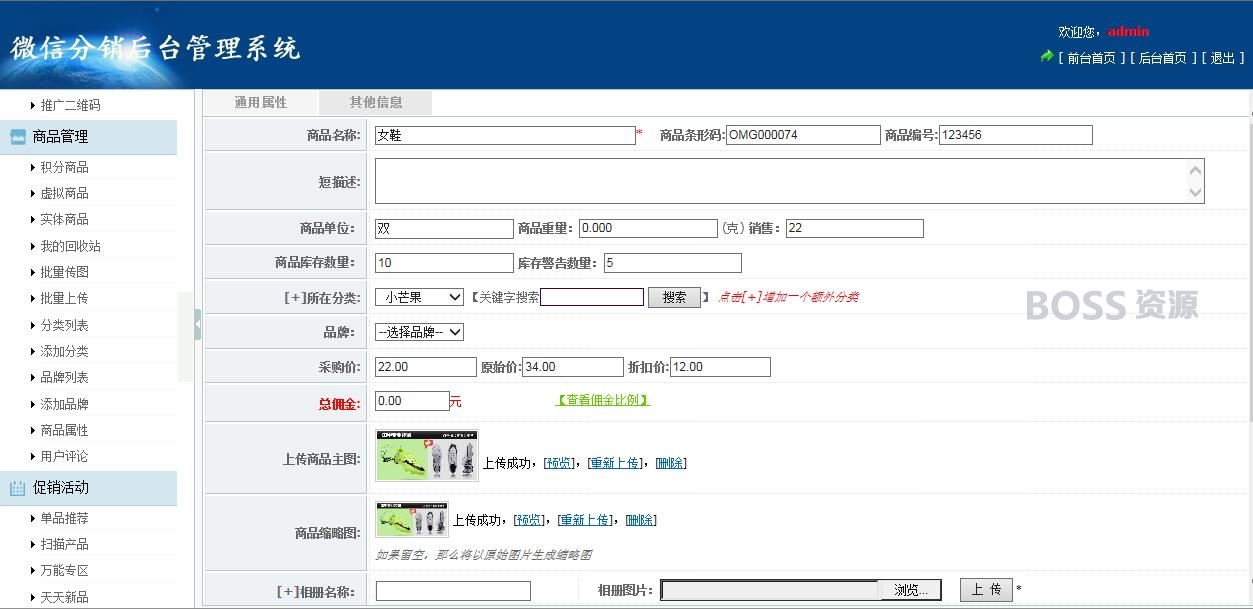Image resolution: width=1253 pixels, height=609 pixels.
Task: Open 实体商品 in the sidebar
Action: pyautogui.click(x=64, y=219)
